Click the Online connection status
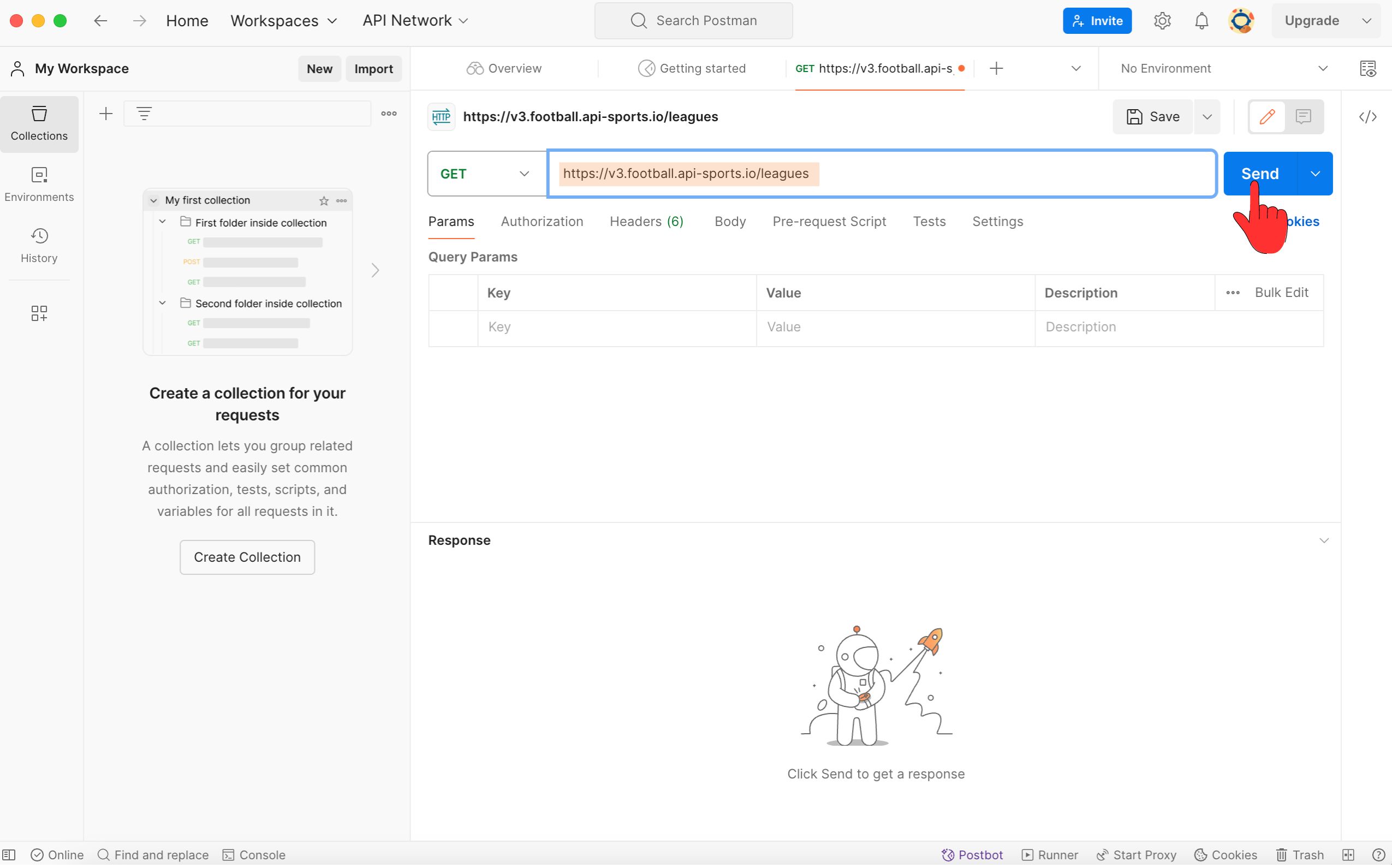1392x868 pixels. 57,855
